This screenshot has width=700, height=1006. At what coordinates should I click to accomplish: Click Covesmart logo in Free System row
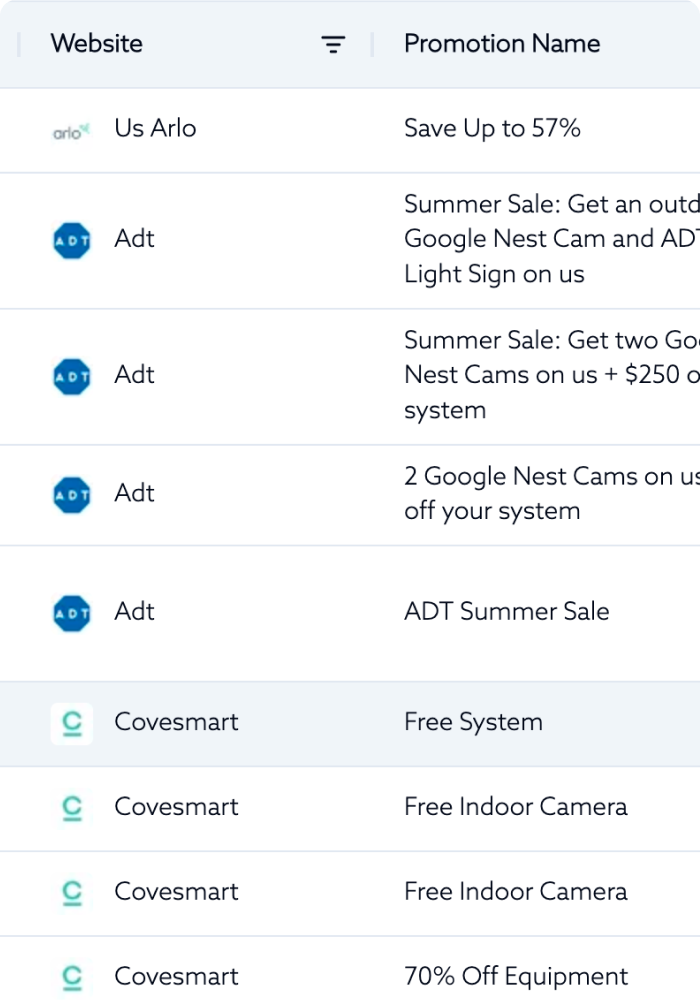pos(72,724)
